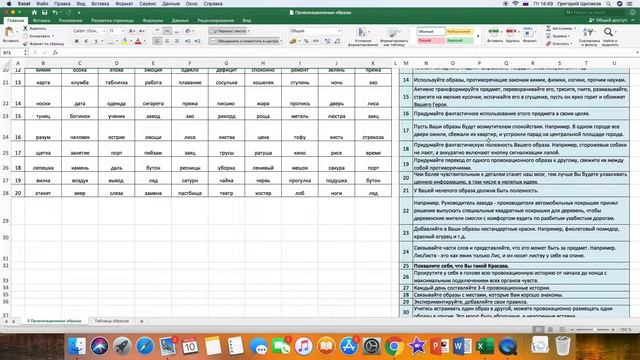Decrease decimal places

pos(338,41)
